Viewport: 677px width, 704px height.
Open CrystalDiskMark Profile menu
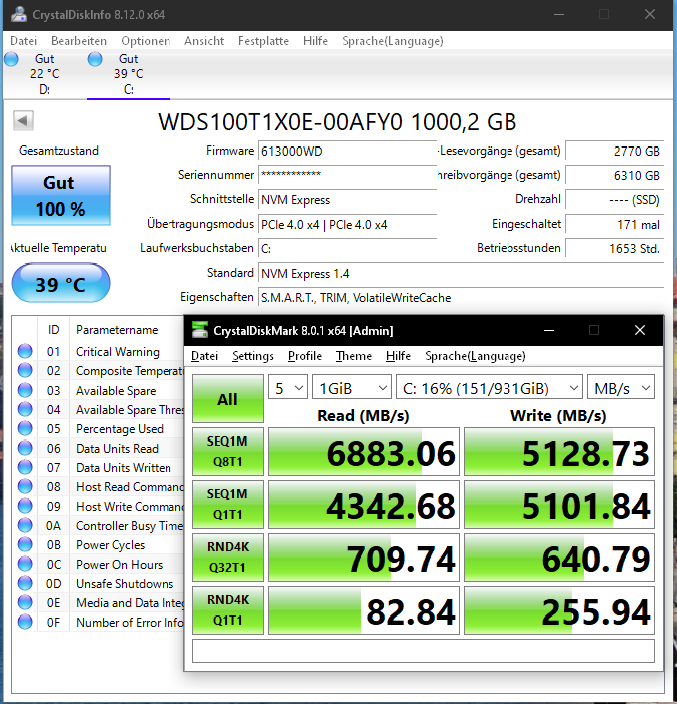tap(305, 356)
